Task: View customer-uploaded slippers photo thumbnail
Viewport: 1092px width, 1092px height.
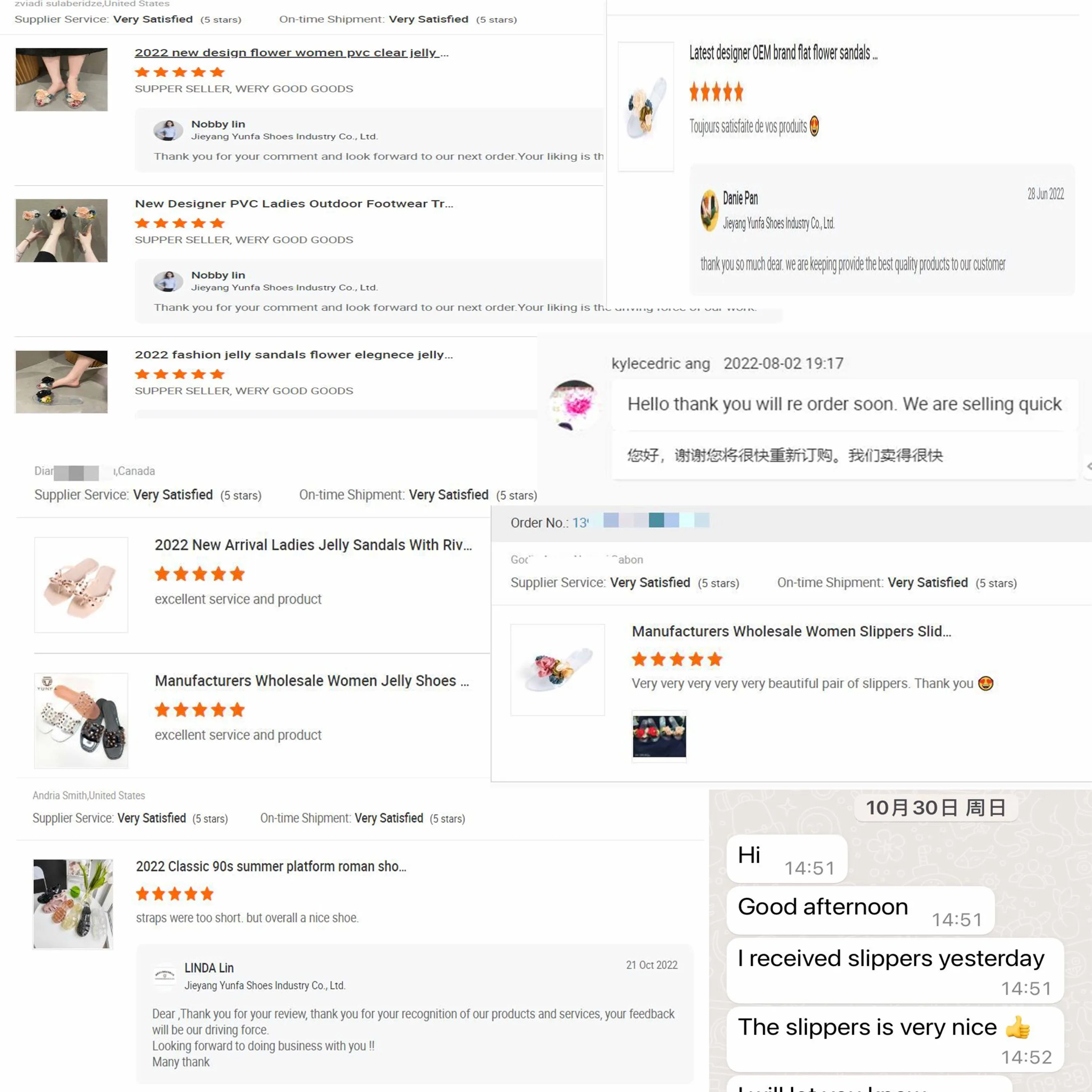Action: 659,737
